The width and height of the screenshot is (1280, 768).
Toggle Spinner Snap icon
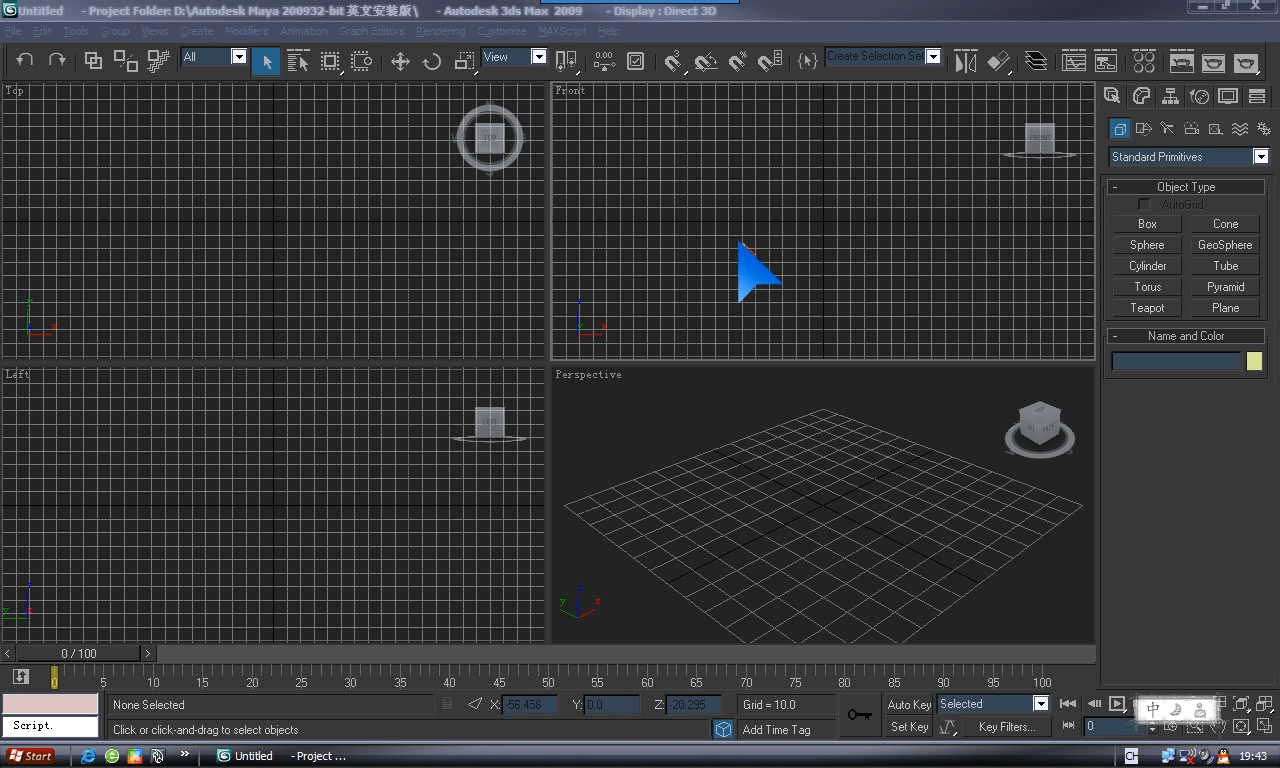pos(770,61)
